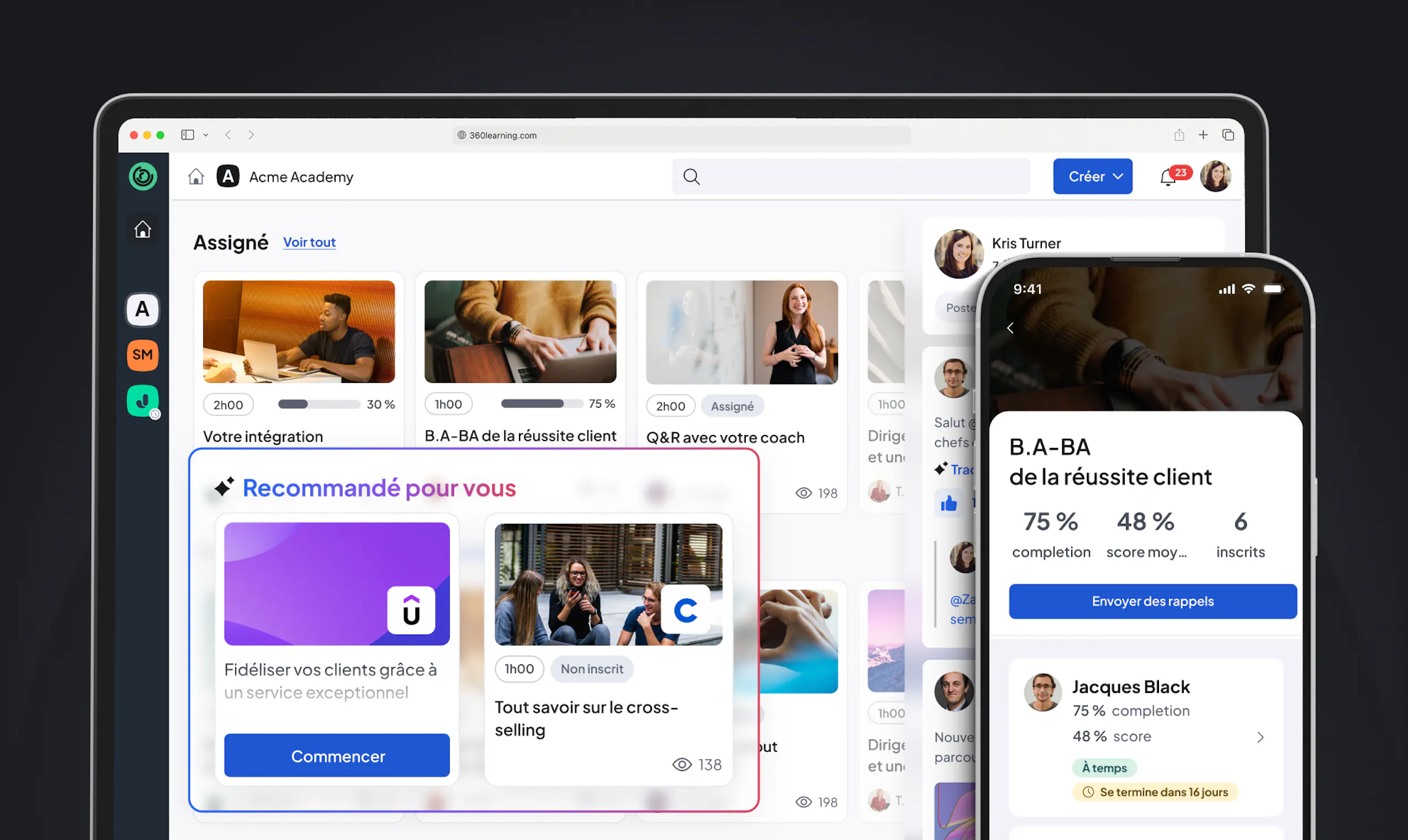Click the sparkle icon beside Recommandé pour vous
The image size is (1408, 840).
[224, 488]
